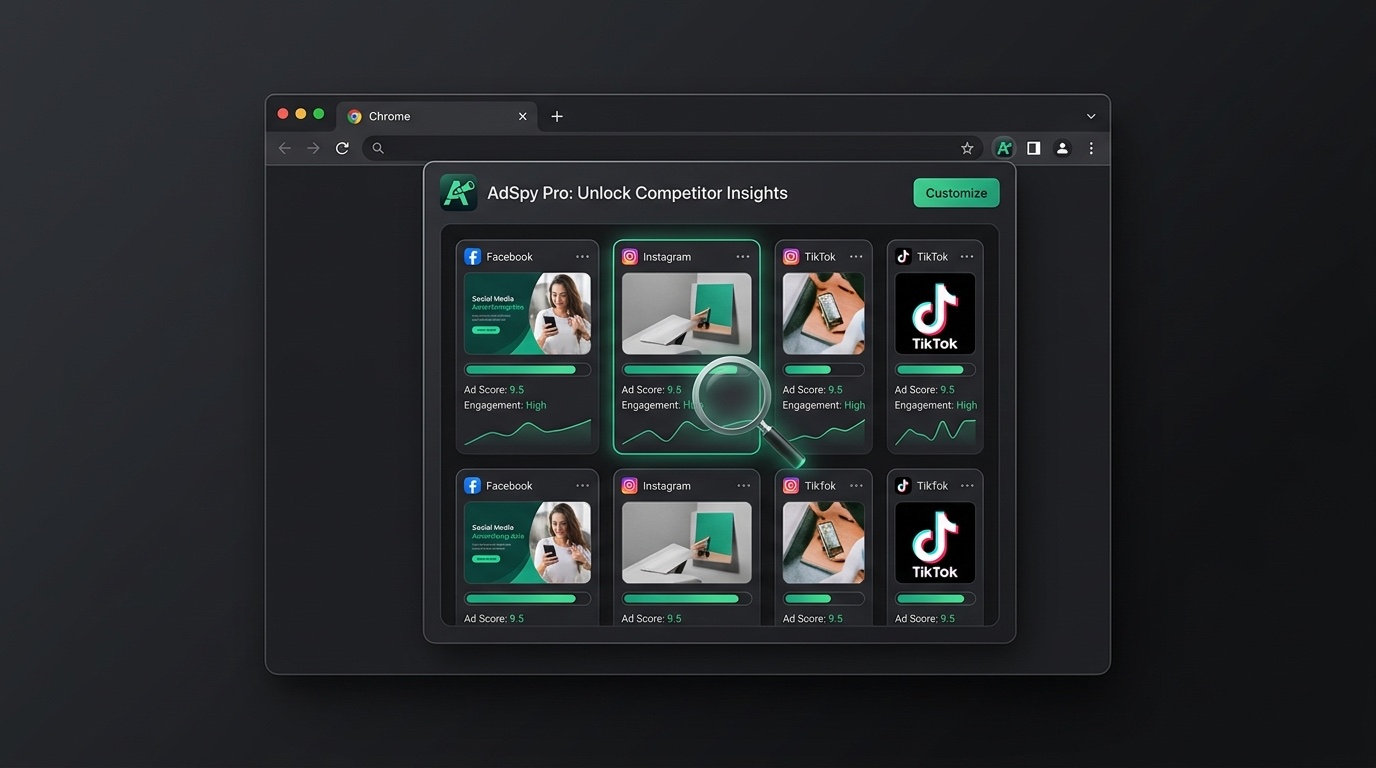The height and width of the screenshot is (768, 1376).
Task: Click the score bar on the highlighted Instagram card
Action: click(x=686, y=370)
